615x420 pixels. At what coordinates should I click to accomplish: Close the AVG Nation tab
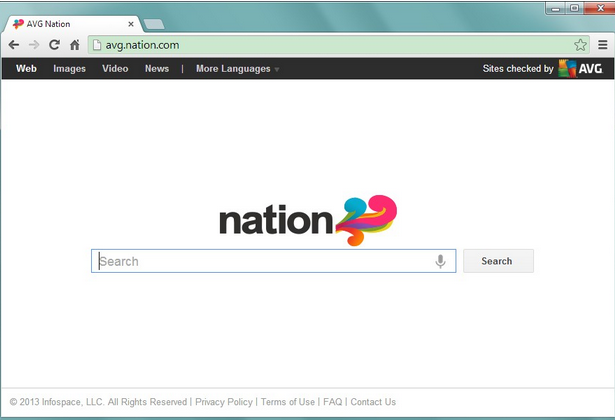tap(131, 24)
